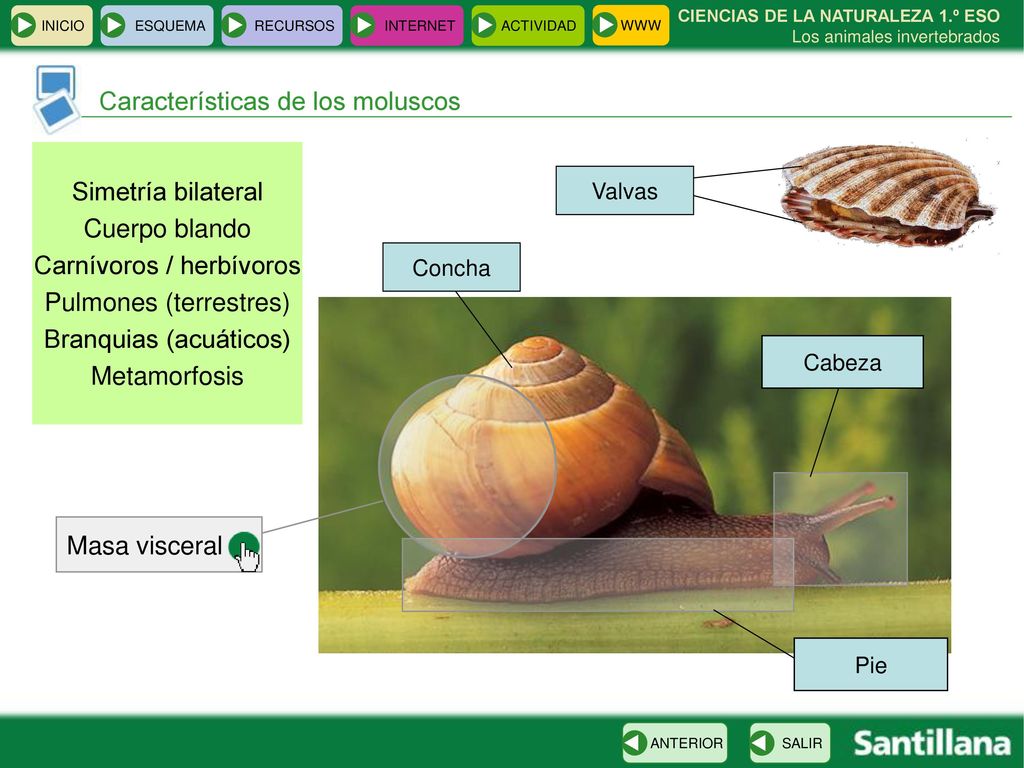
Task: Click the Pie label box
Action: [871, 664]
